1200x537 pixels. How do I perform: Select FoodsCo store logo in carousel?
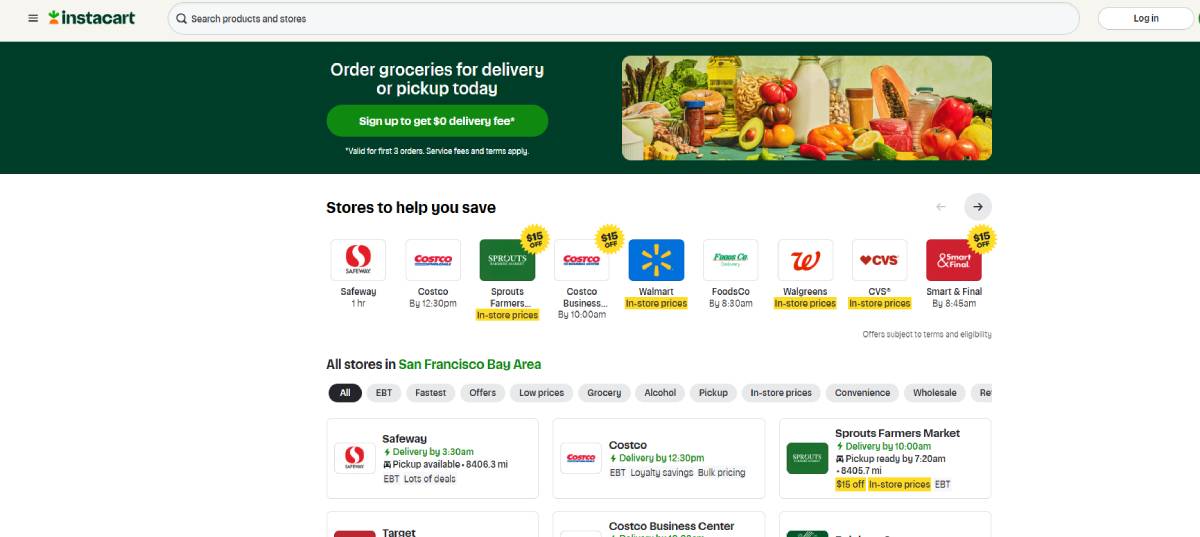click(x=731, y=260)
